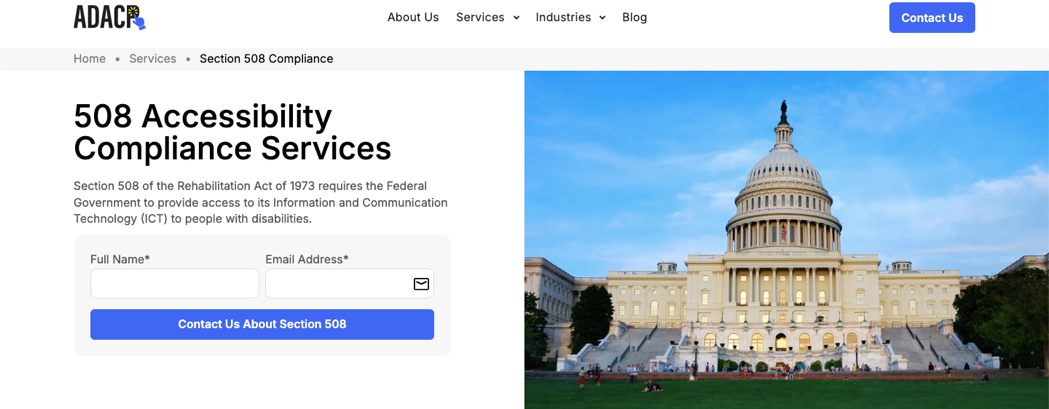Go to the Home breadcrumb
Image resolution: width=1049 pixels, height=409 pixels.
(x=90, y=59)
